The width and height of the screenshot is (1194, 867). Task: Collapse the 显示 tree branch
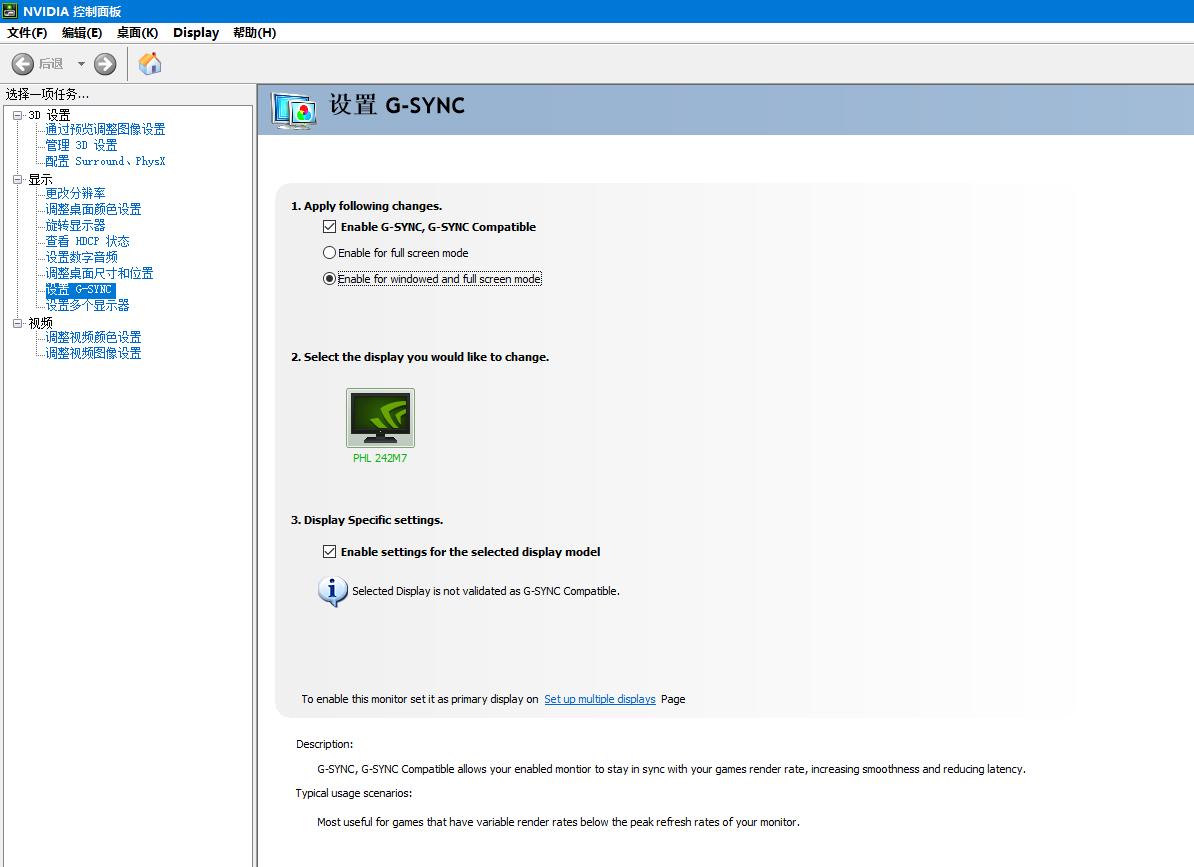point(17,178)
